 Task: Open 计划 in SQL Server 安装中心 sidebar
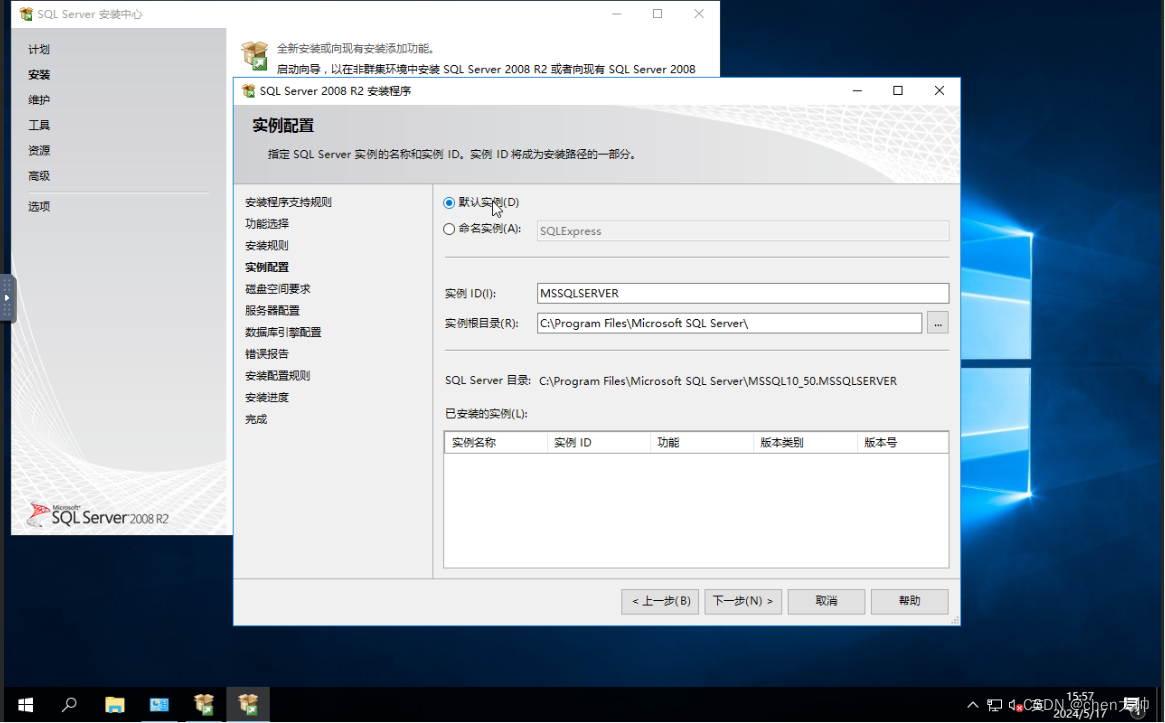[x=39, y=49]
